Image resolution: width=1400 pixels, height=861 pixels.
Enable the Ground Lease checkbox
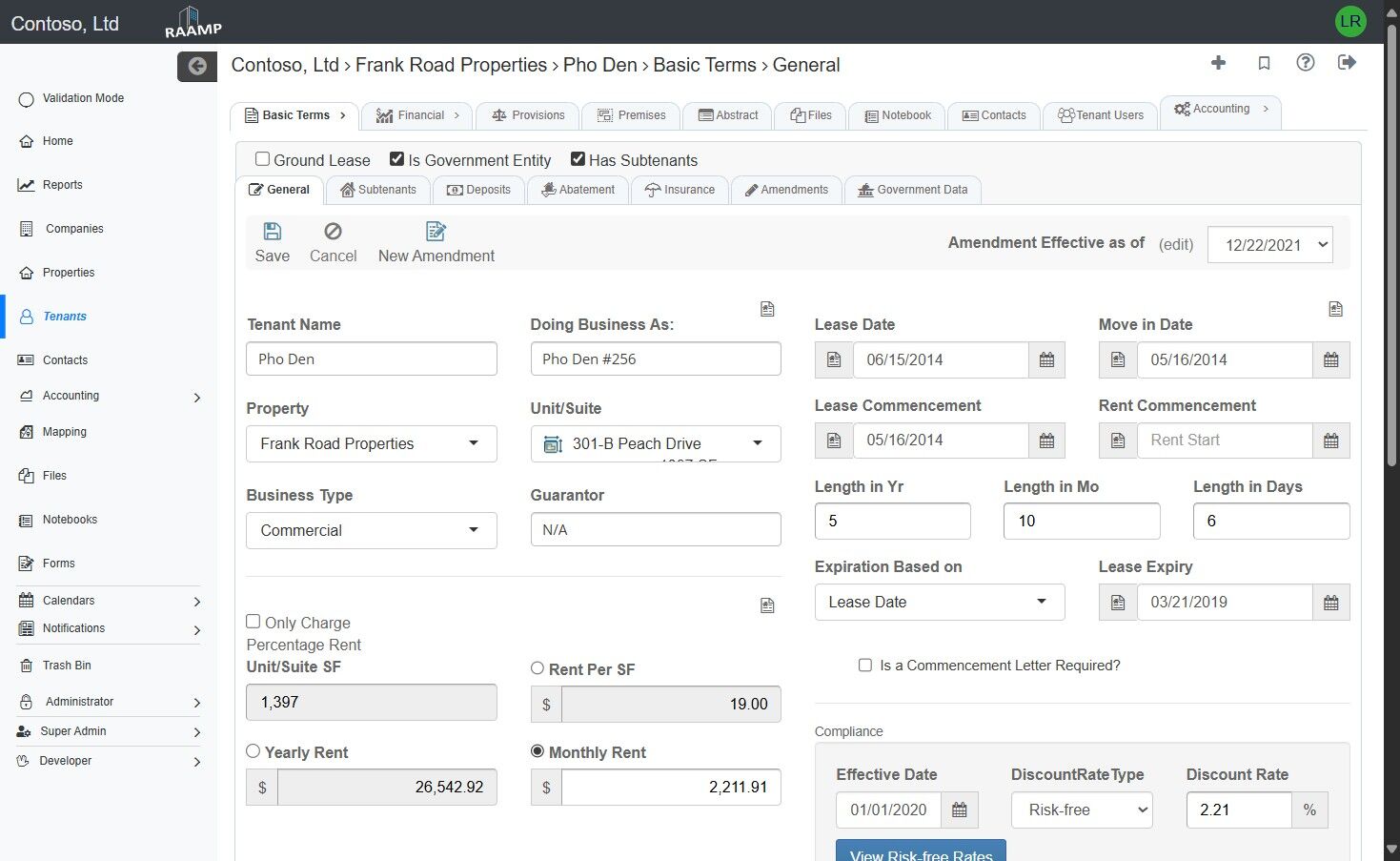coord(262,159)
